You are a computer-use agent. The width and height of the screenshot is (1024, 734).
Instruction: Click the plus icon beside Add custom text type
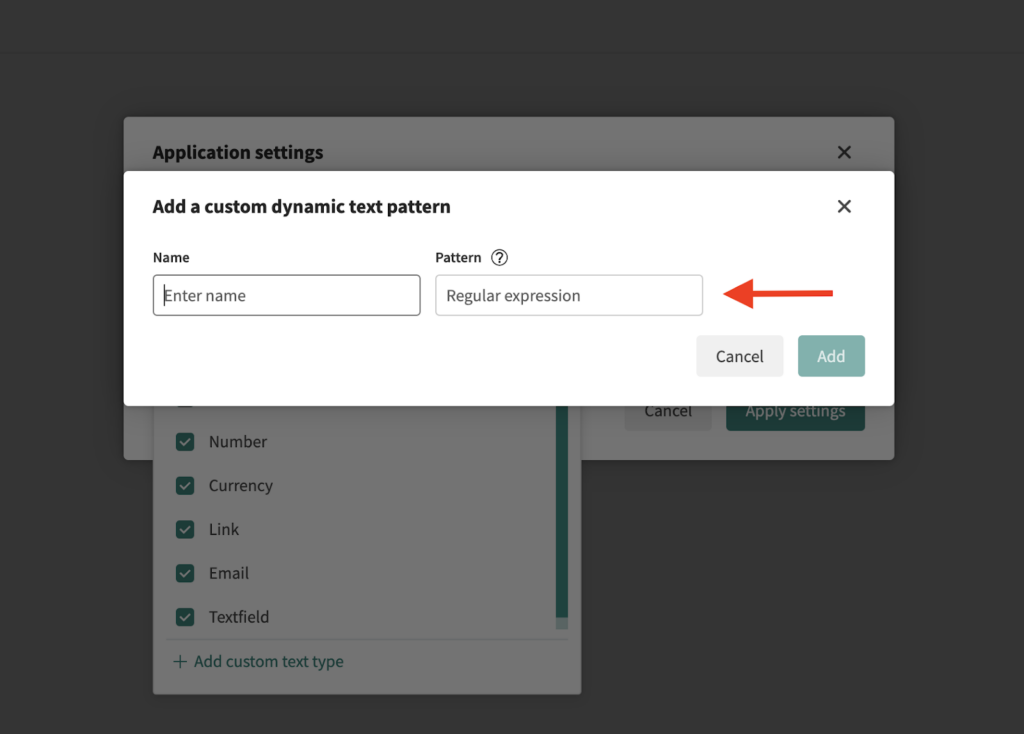180,661
